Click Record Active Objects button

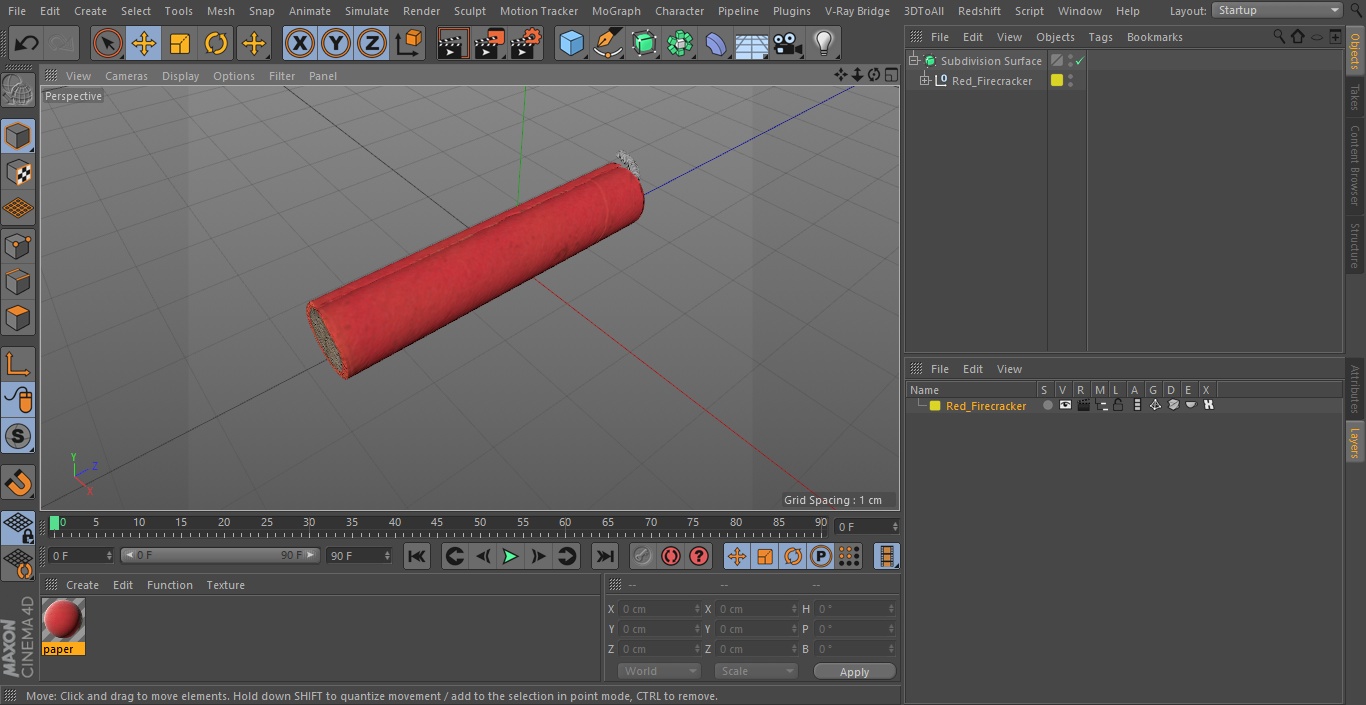(671, 556)
